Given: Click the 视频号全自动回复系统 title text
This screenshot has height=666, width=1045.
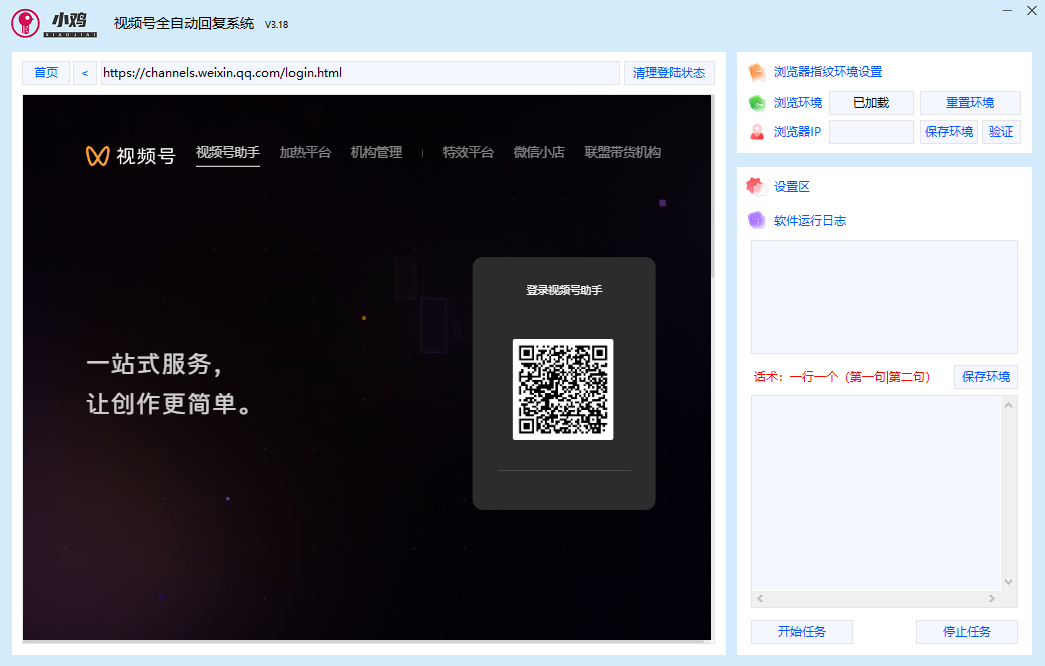Looking at the screenshot, I should tap(184, 23).
